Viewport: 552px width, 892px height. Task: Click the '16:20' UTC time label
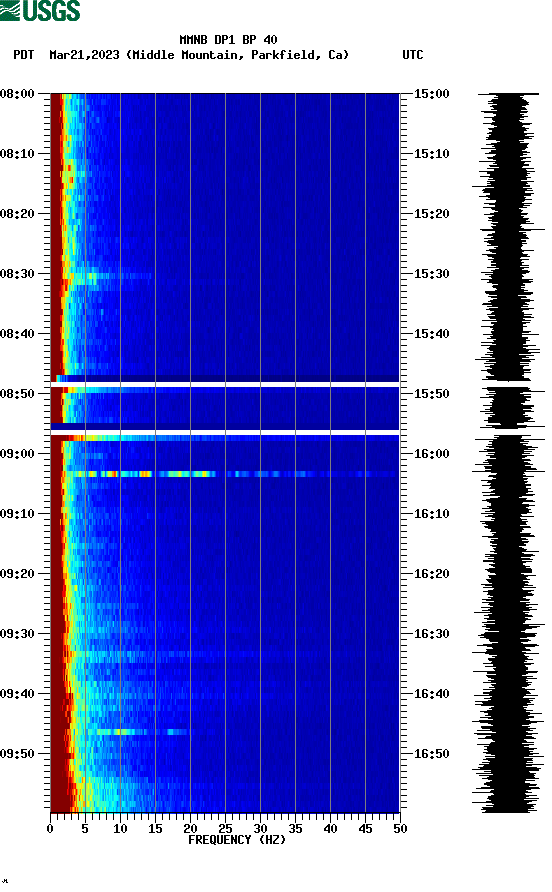pyautogui.click(x=431, y=573)
